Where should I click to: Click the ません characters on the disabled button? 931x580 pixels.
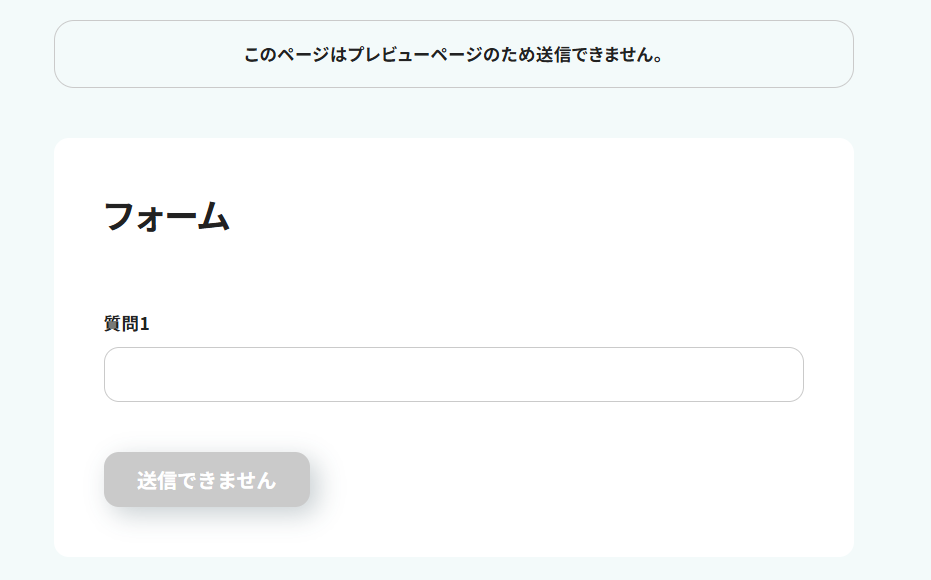pyautogui.click(x=250, y=480)
